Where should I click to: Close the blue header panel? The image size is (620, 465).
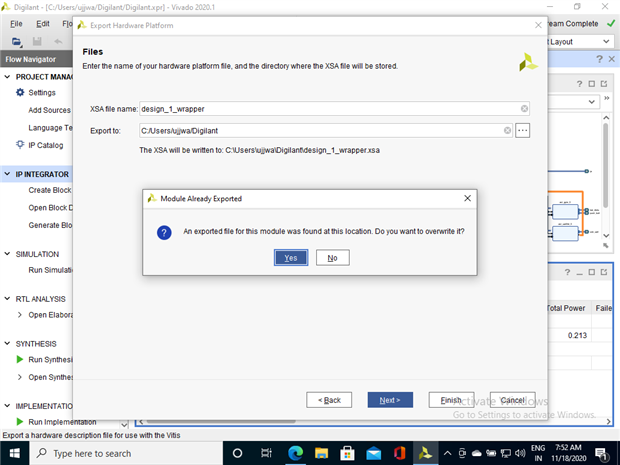(612, 59)
